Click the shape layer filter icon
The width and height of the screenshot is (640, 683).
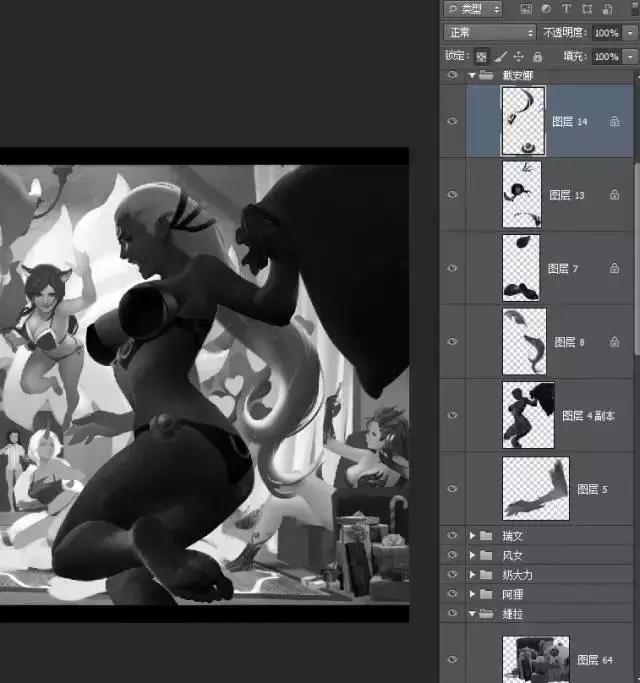[x=587, y=9]
